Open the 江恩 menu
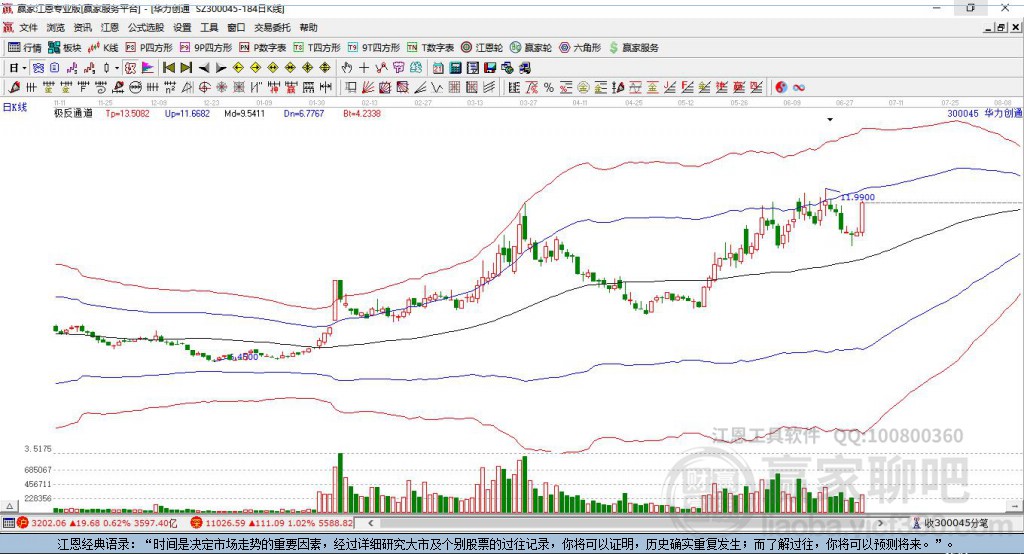Image resolution: width=1024 pixels, height=554 pixels. (110, 27)
